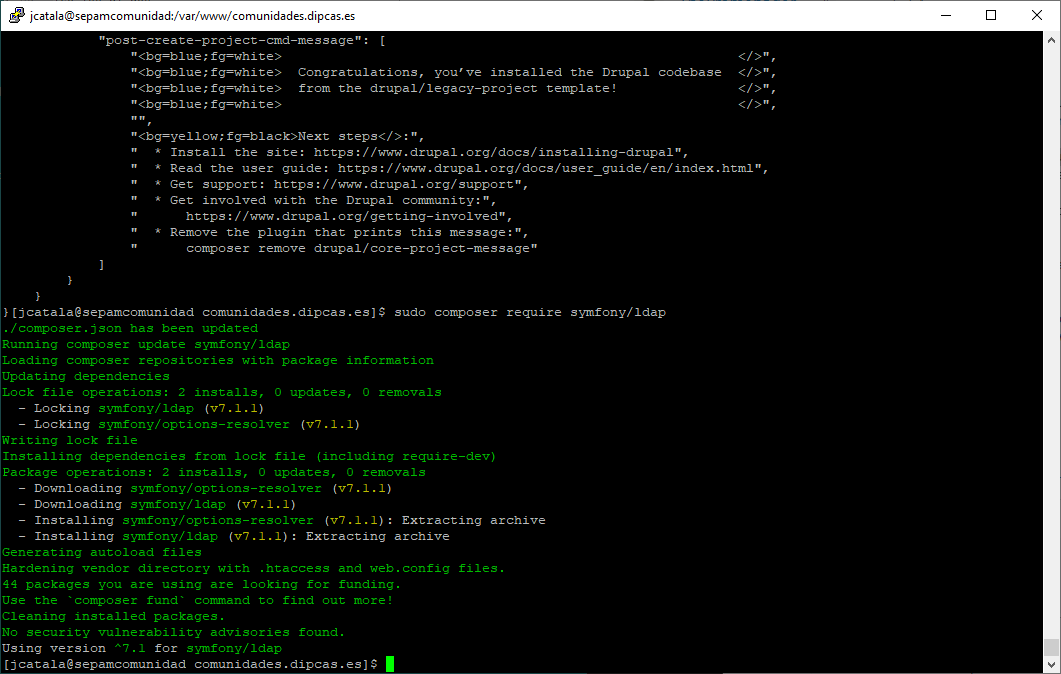Click the 'sudo composer require symfony/ldap' command
The image size is (1061, 674).
530,312
